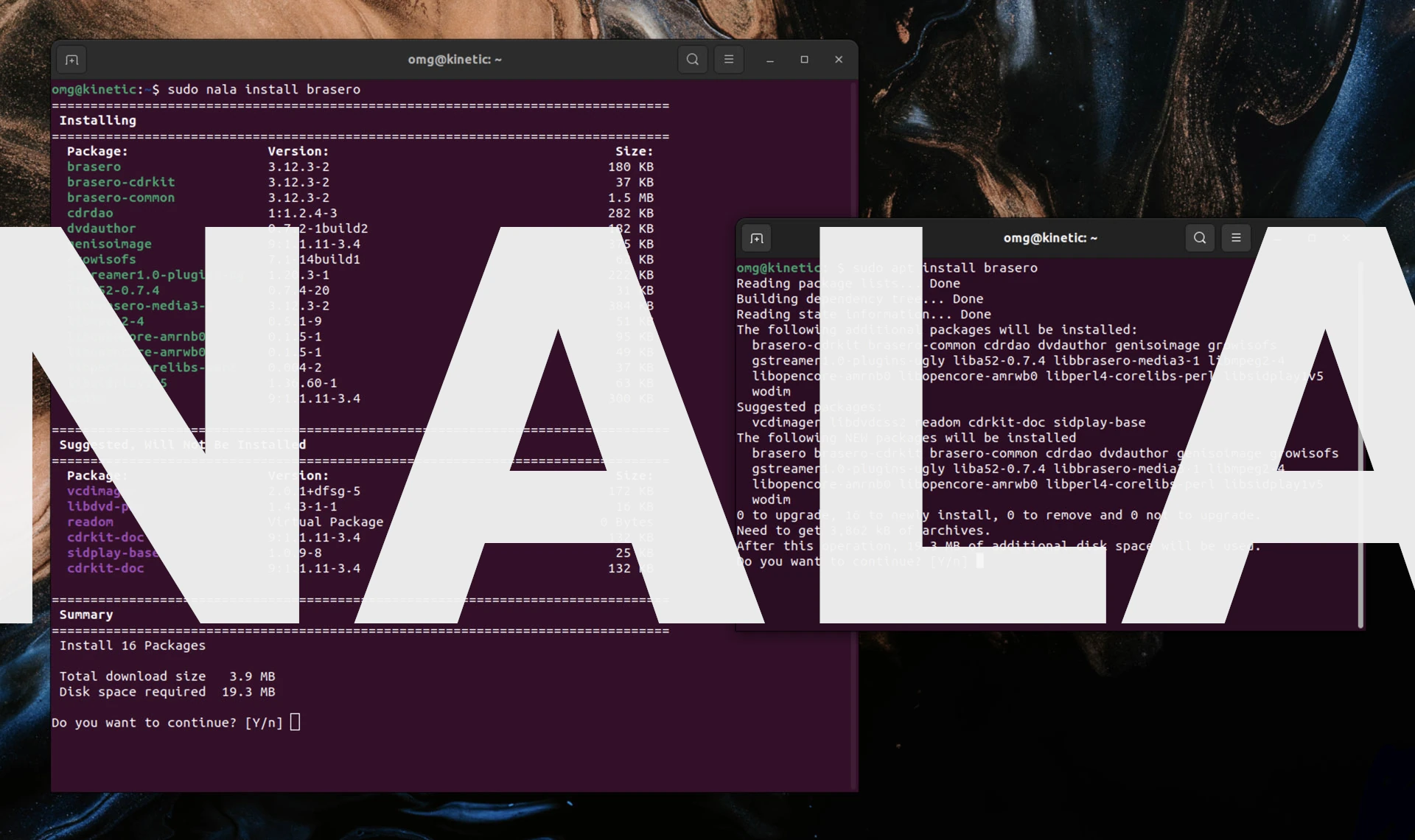
Task: Click 'dvdauthor' row in nala Installing table
Action: click(360, 228)
